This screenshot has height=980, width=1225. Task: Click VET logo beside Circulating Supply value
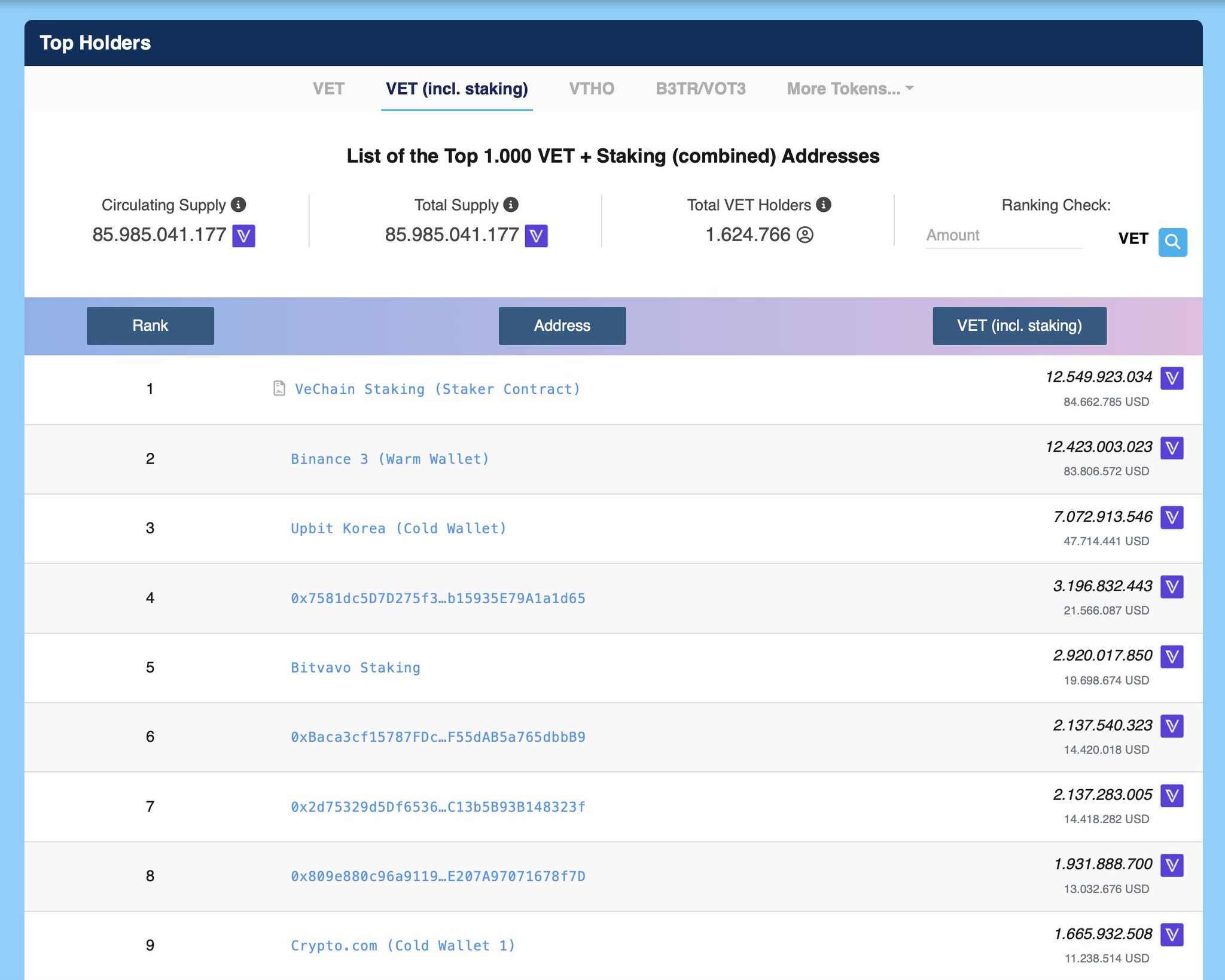click(x=243, y=236)
